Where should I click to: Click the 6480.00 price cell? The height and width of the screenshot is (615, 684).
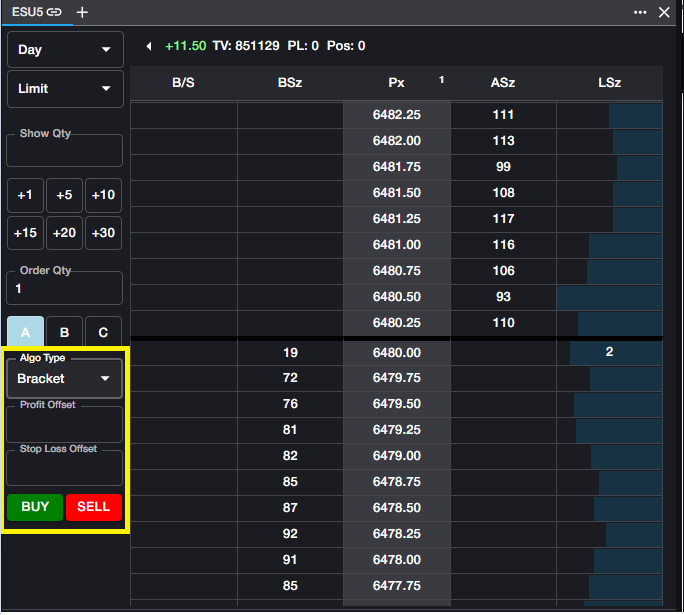[397, 352]
